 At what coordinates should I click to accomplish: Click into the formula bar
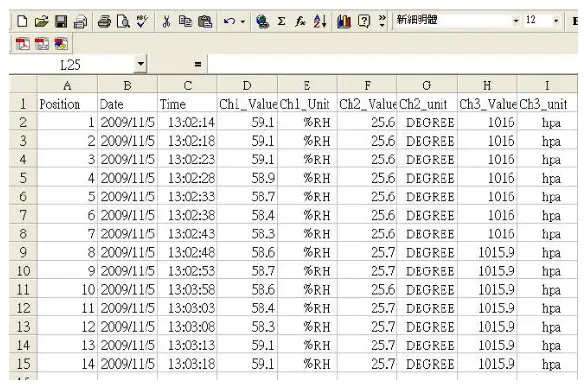click(x=393, y=65)
